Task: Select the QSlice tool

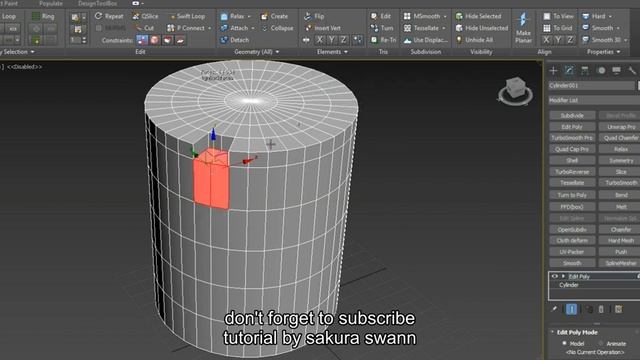Action: [x=145, y=16]
